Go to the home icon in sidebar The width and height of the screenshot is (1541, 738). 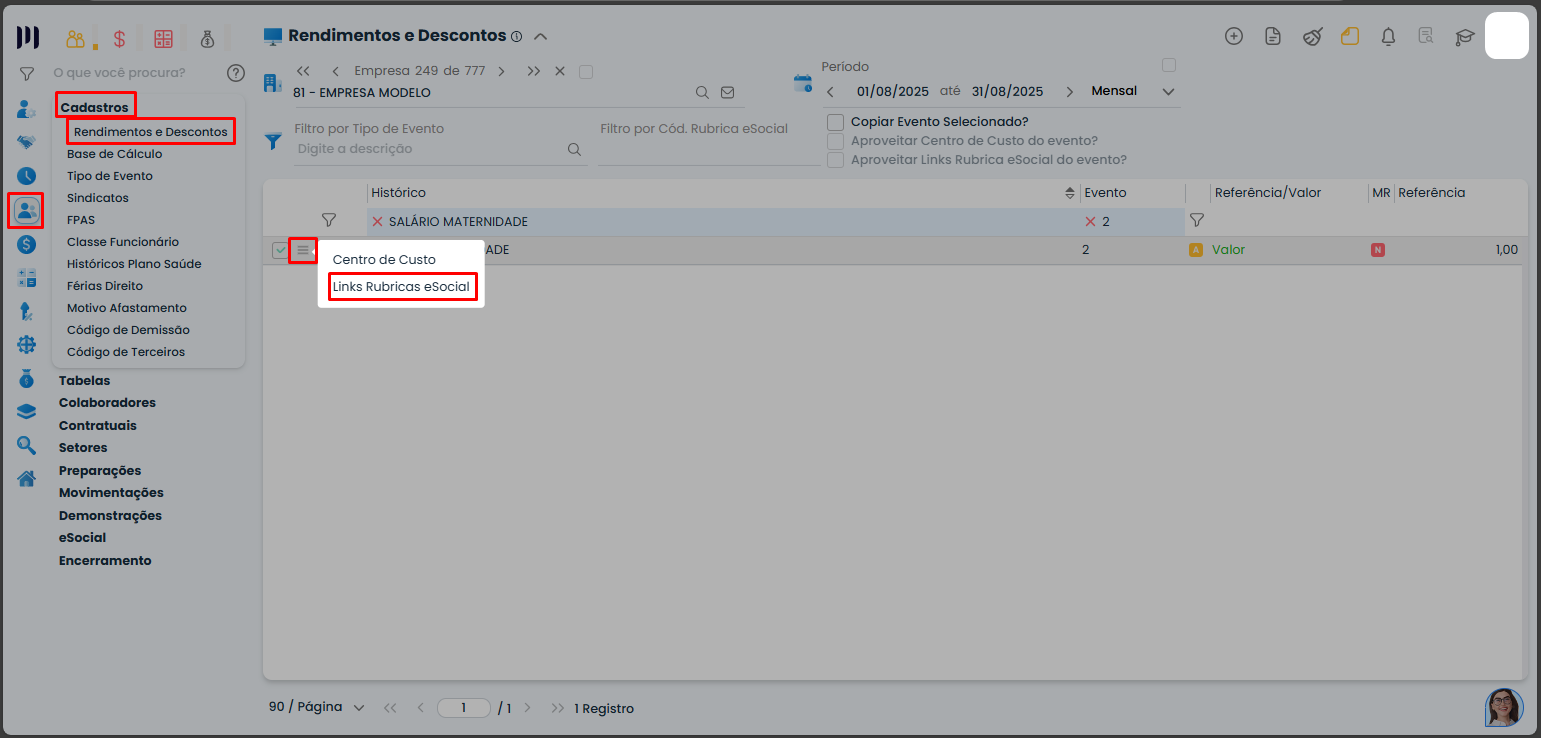pyautogui.click(x=27, y=478)
